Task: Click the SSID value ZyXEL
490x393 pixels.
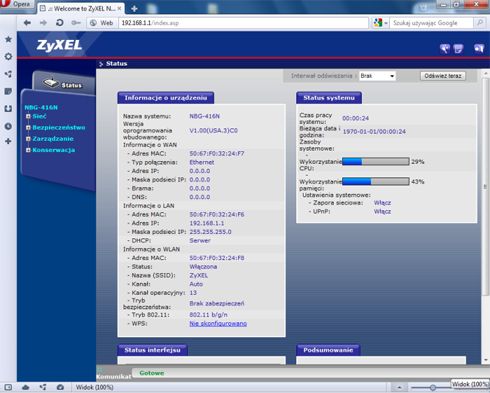Action: click(x=198, y=275)
